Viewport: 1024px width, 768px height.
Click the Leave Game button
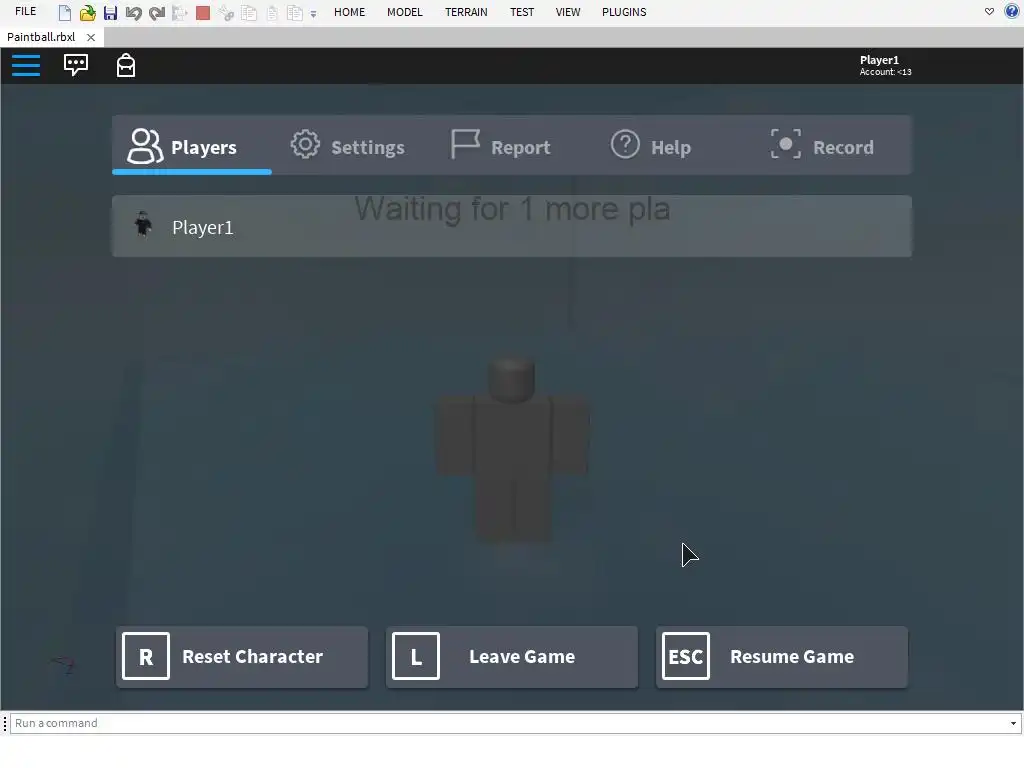pos(512,656)
